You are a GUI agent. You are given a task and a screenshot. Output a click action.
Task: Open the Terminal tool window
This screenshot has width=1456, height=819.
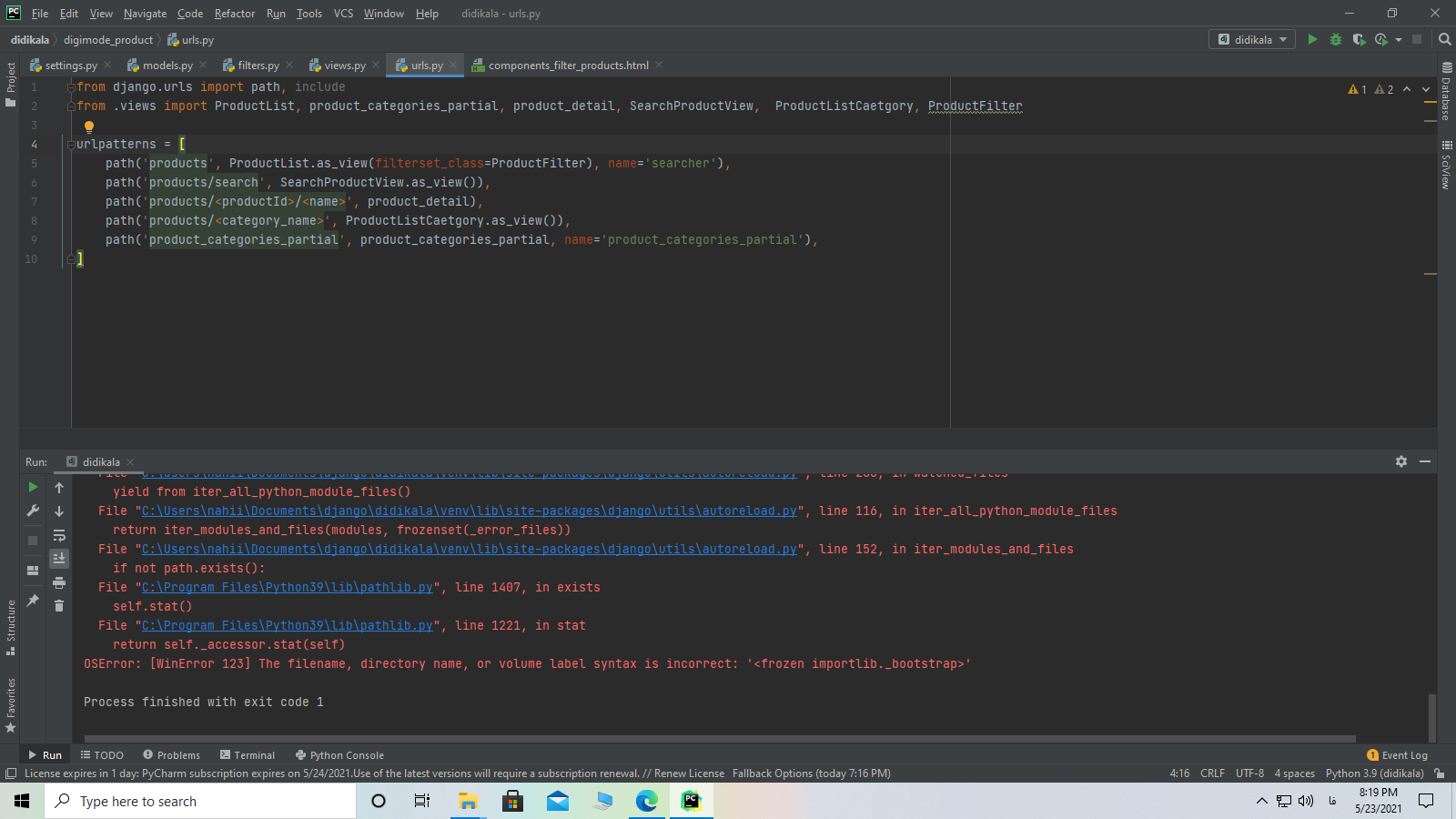(247, 755)
